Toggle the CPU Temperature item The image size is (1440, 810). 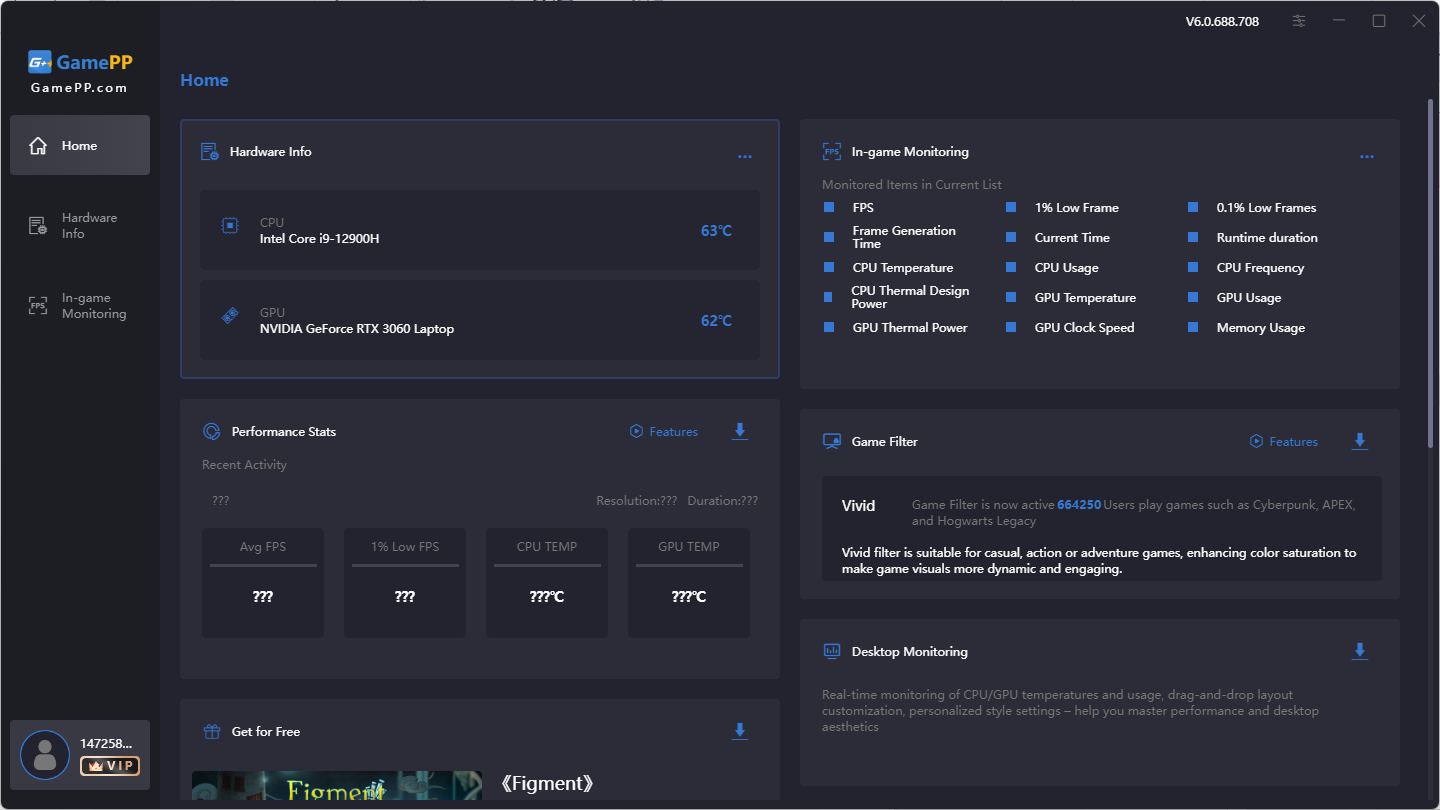click(829, 268)
